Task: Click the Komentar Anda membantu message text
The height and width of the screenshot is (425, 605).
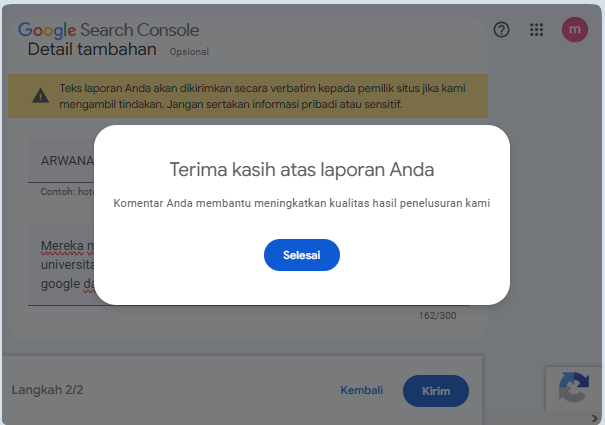Action: pos(302,203)
